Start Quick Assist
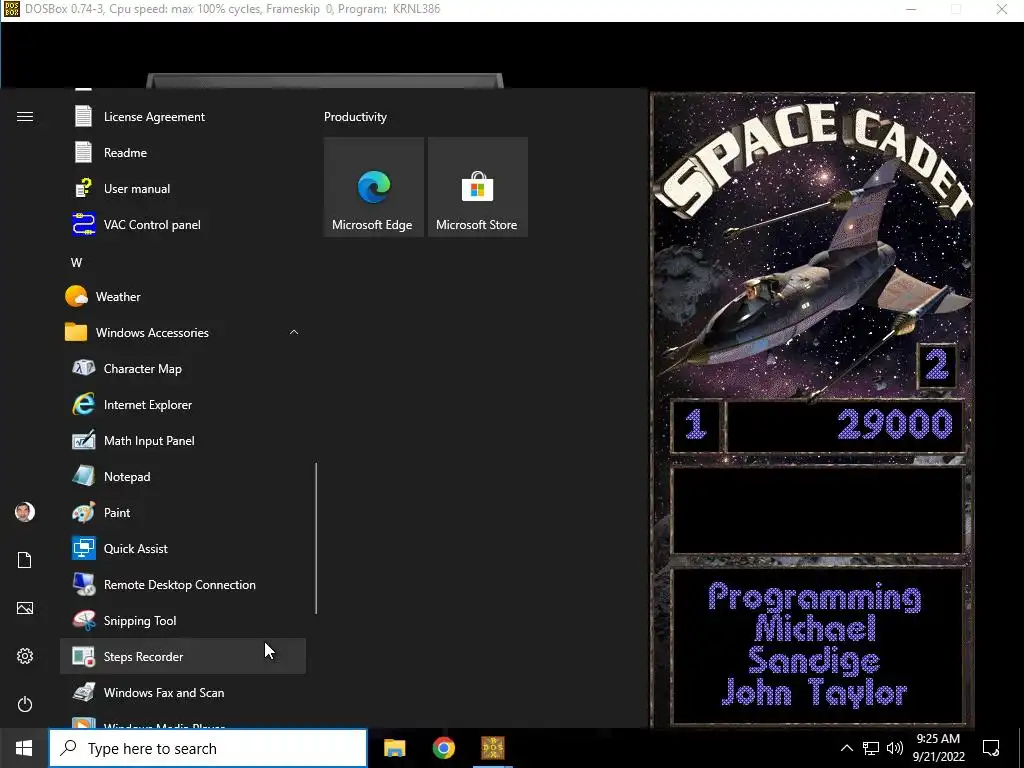The image size is (1024, 768). (x=183, y=549)
